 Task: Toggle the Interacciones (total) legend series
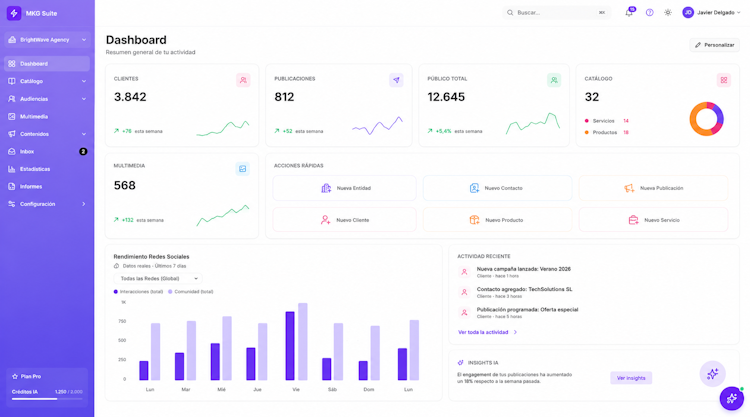pos(138,292)
